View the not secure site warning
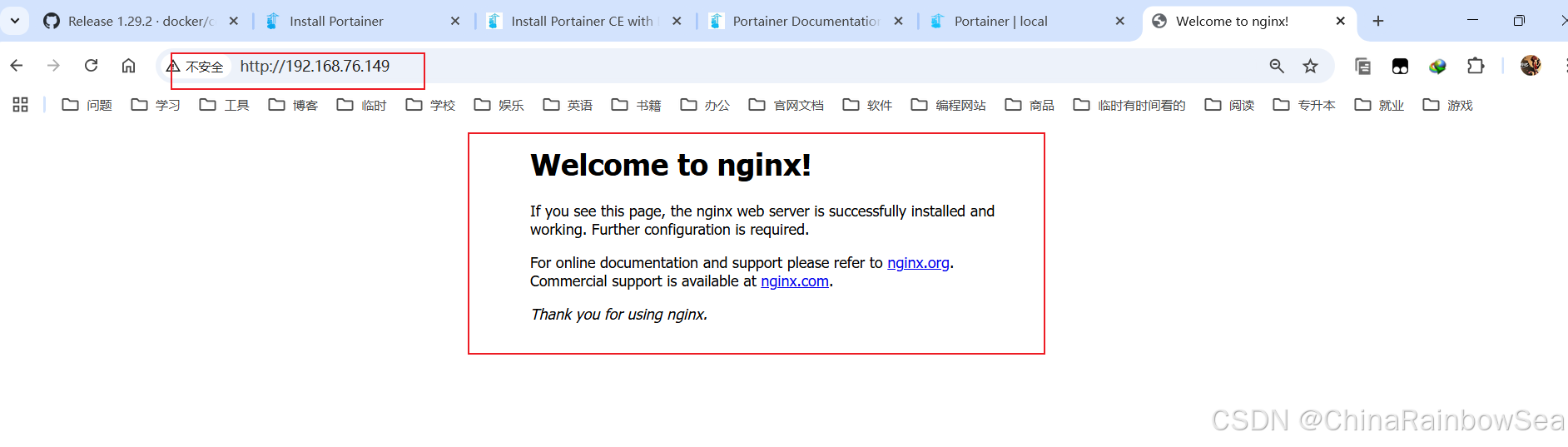The height and width of the screenshot is (447, 1568). click(196, 67)
